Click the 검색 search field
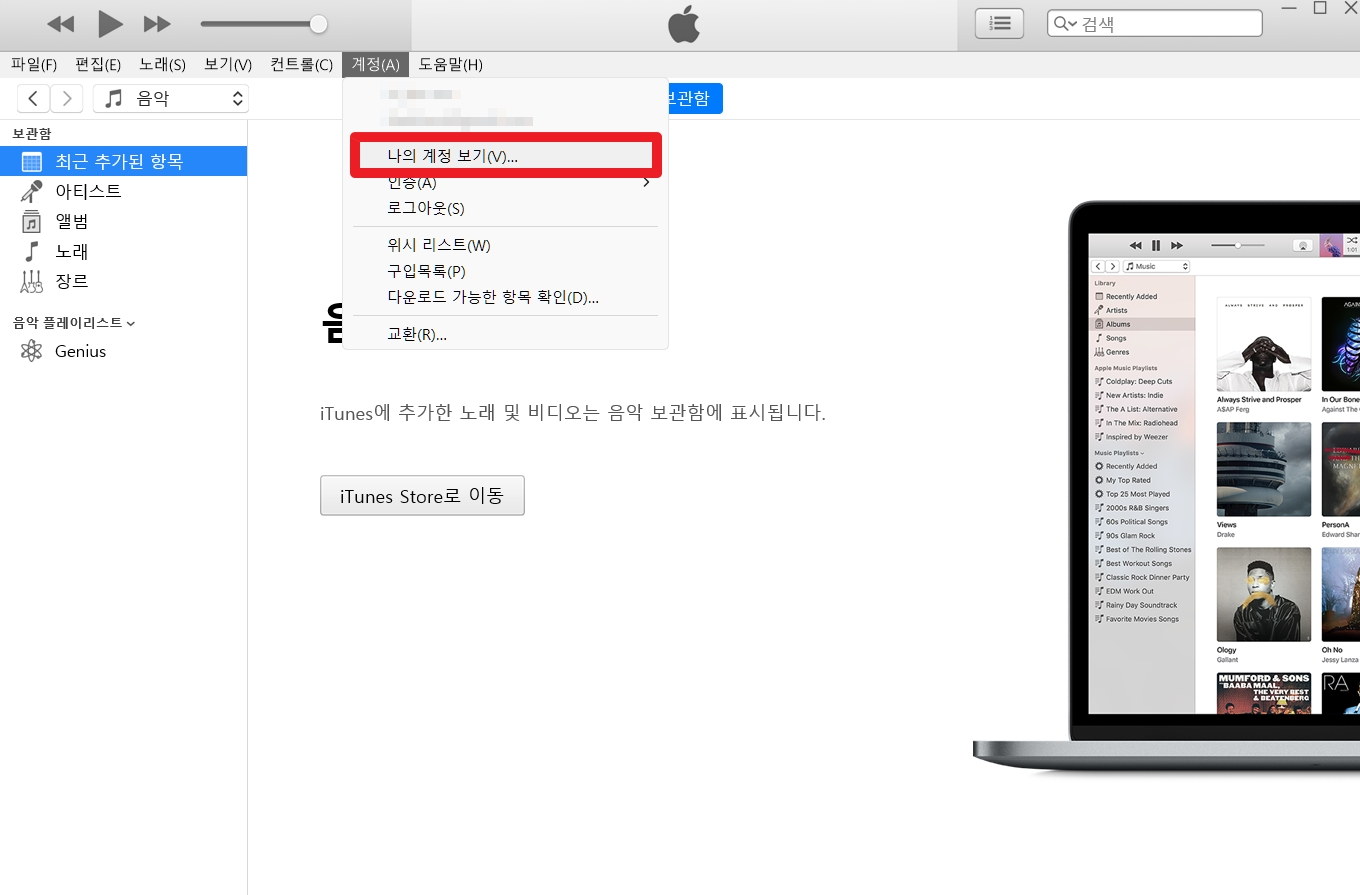The height and width of the screenshot is (895, 1360). click(x=1155, y=24)
